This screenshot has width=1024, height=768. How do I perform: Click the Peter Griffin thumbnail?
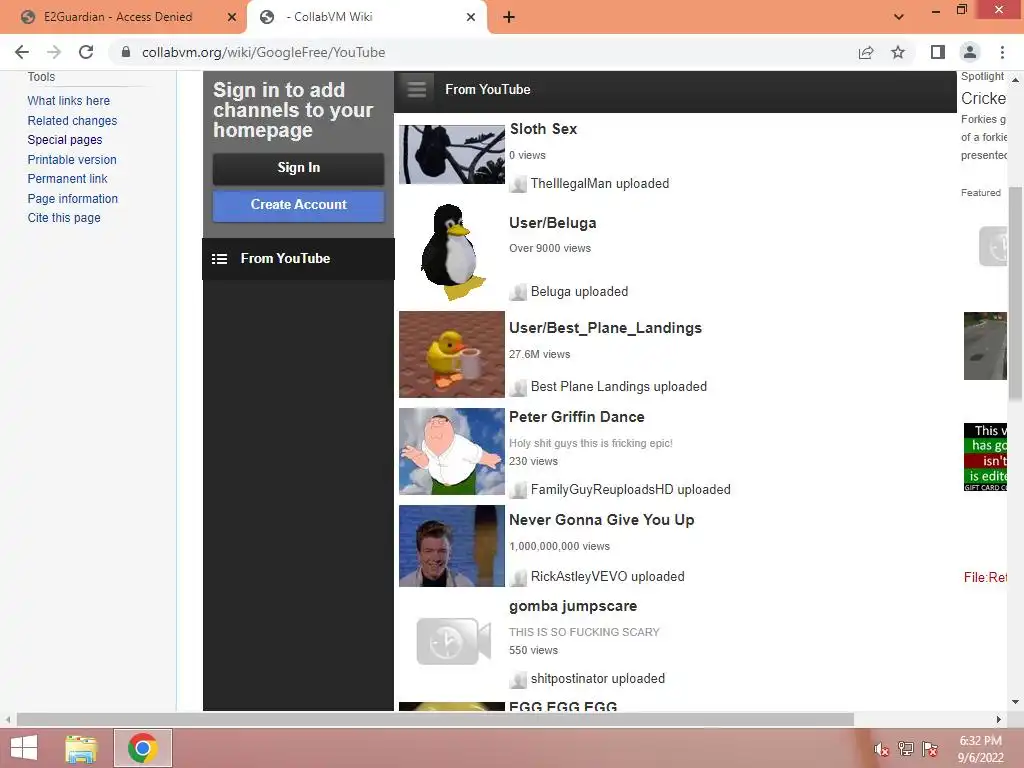click(452, 451)
